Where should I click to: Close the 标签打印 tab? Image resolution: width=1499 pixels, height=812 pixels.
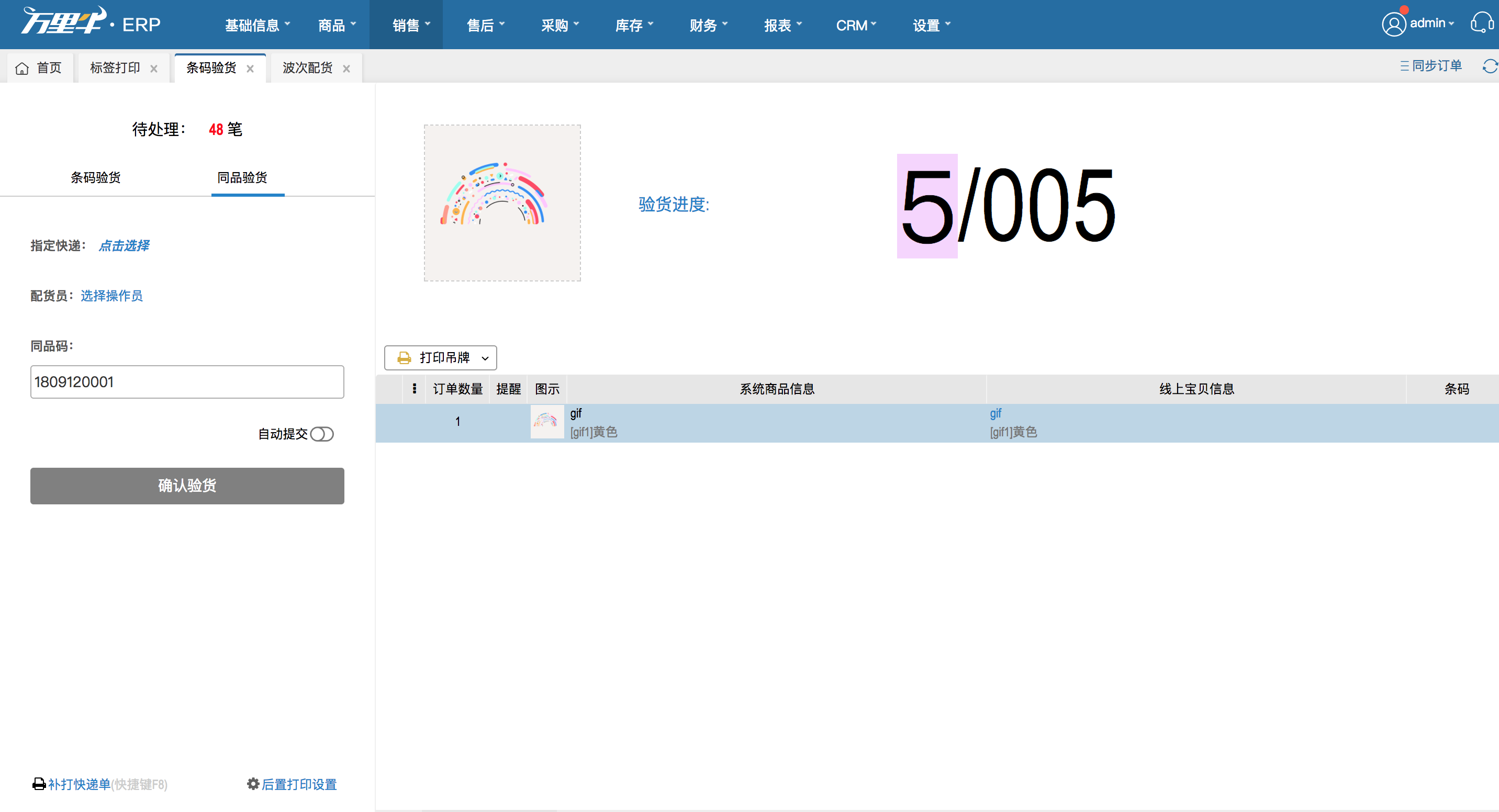[x=154, y=69]
